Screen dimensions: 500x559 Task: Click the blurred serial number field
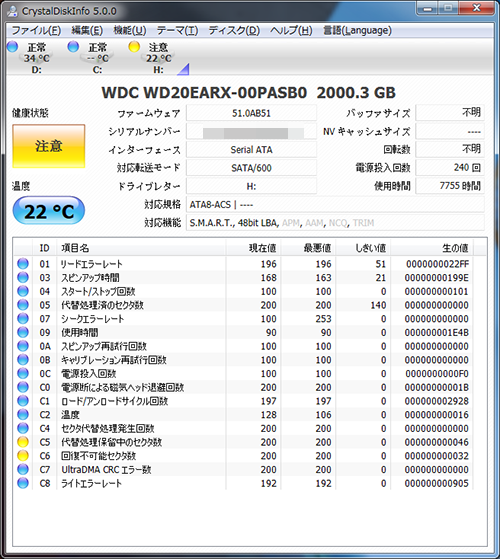(x=251, y=132)
